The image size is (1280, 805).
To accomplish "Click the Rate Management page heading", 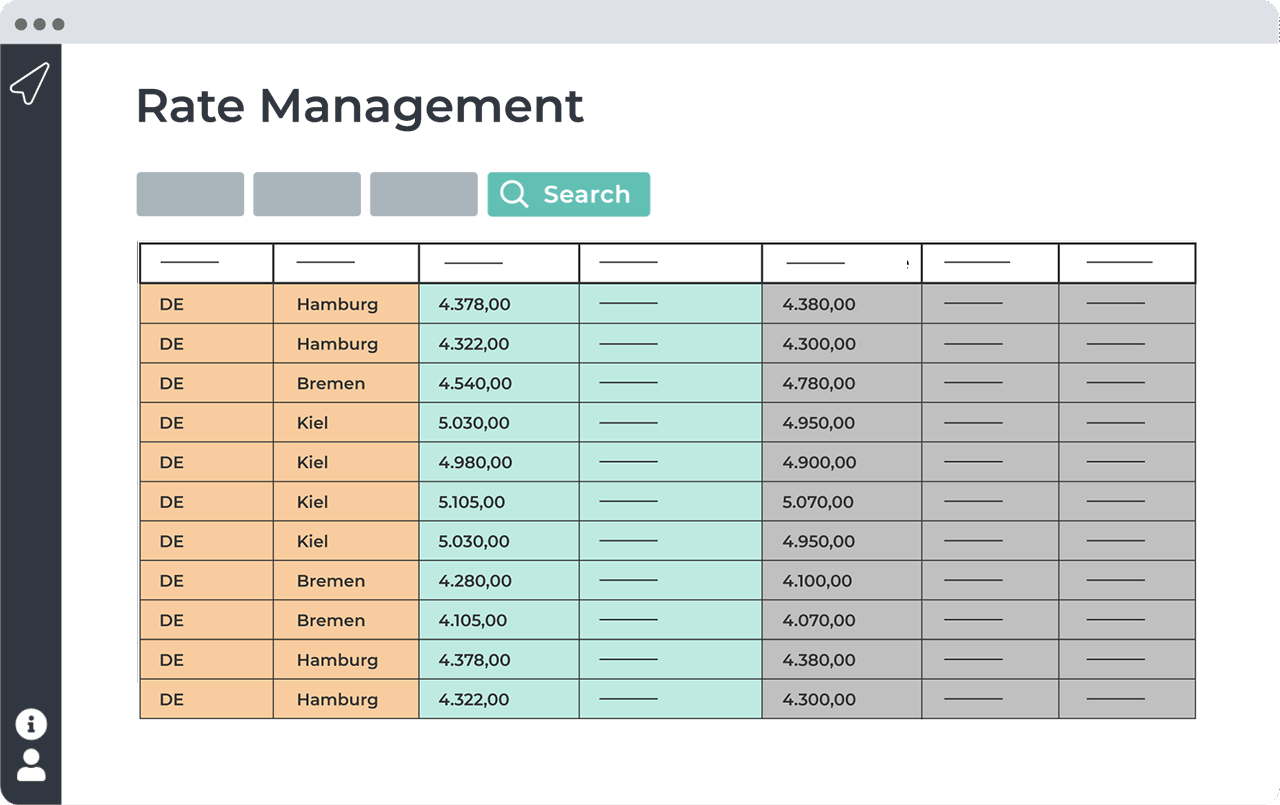I will (359, 105).
